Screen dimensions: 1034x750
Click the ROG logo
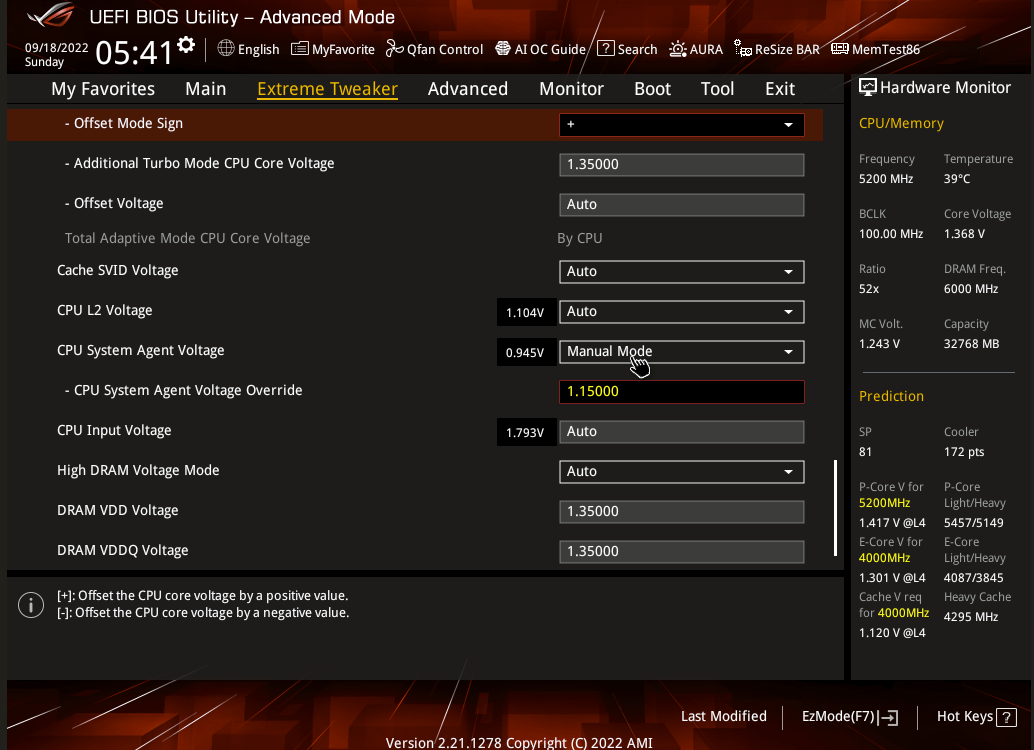click(x=51, y=16)
